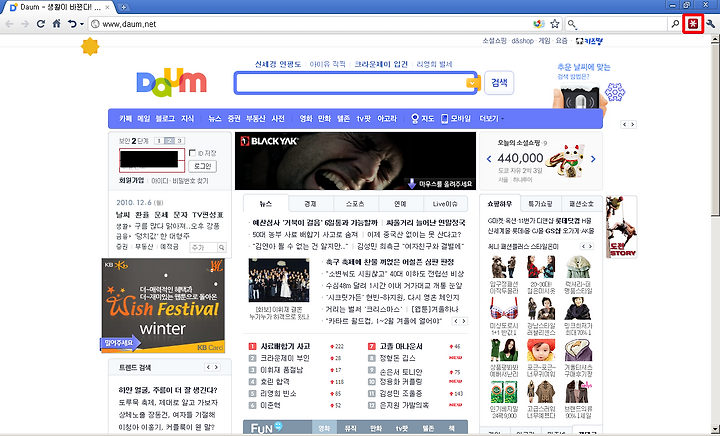Switch to the 뉴스 news tab

pos(265,204)
